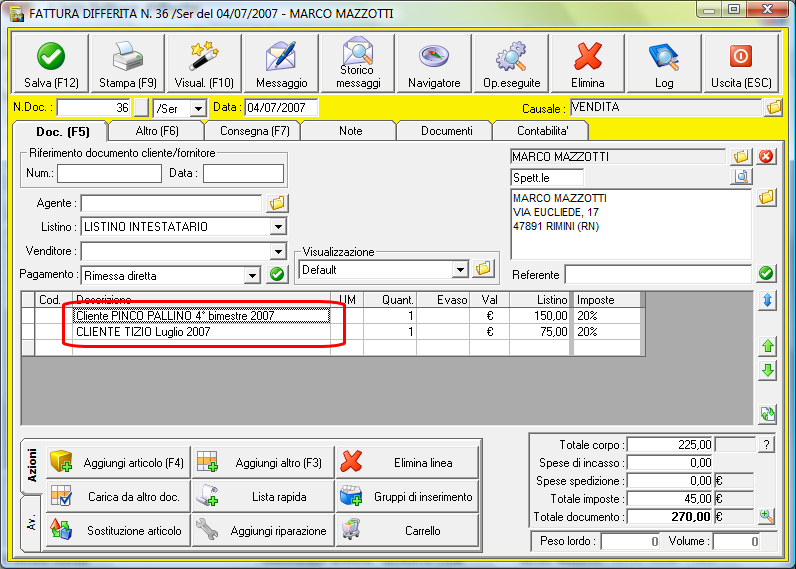Delete document with Elimina
The width and height of the screenshot is (796, 569).
point(588,63)
